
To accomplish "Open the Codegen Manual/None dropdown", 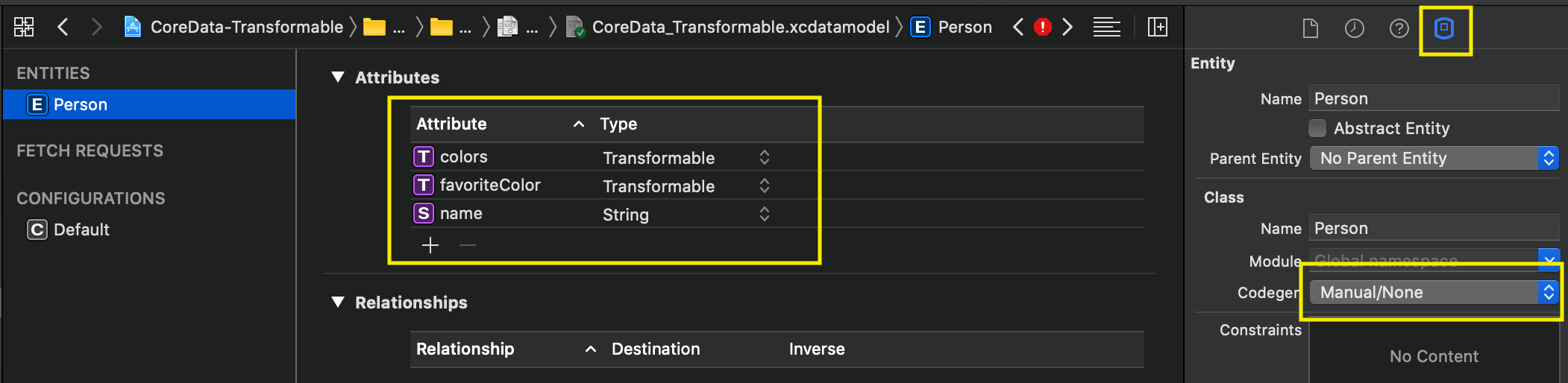I will point(1434,292).
